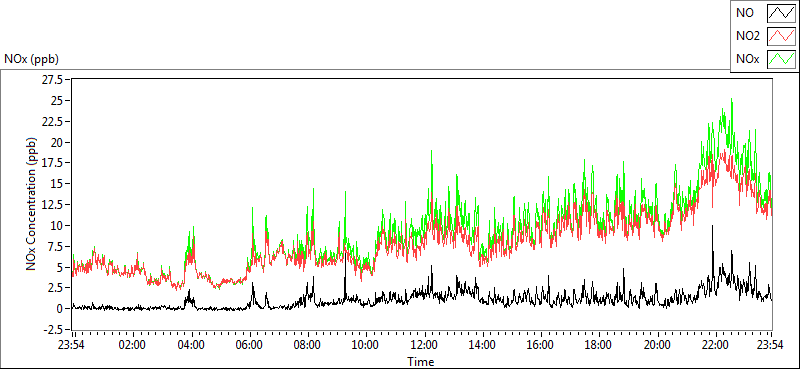This screenshot has height=369, width=800.
Task: Click the 12.5 y-axis tick value
Action: tap(53, 205)
